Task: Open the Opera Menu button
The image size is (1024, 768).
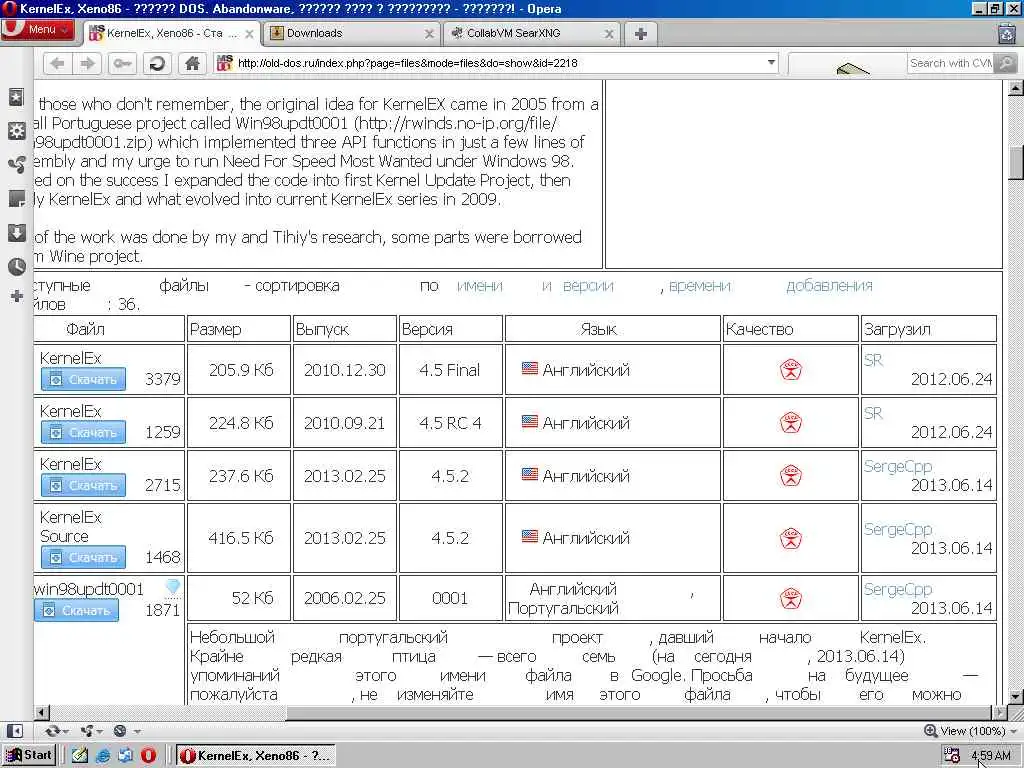Action: coord(37,30)
